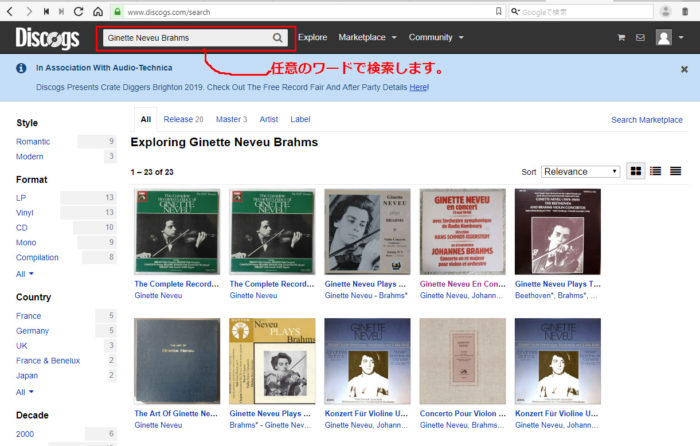Click the browser user account icon
The image size is (700, 446).
(x=665, y=12)
